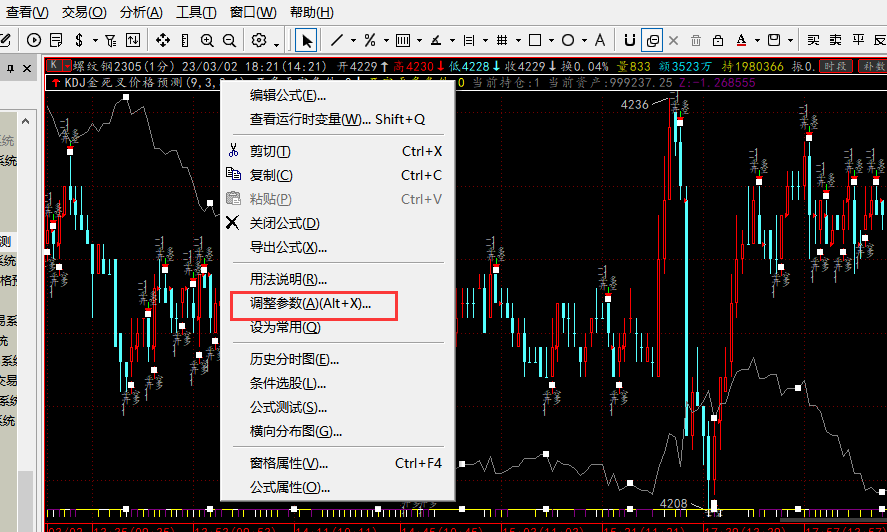
Task: Select the horizontal levels drawing tool
Action: pyautogui.click(x=468, y=40)
